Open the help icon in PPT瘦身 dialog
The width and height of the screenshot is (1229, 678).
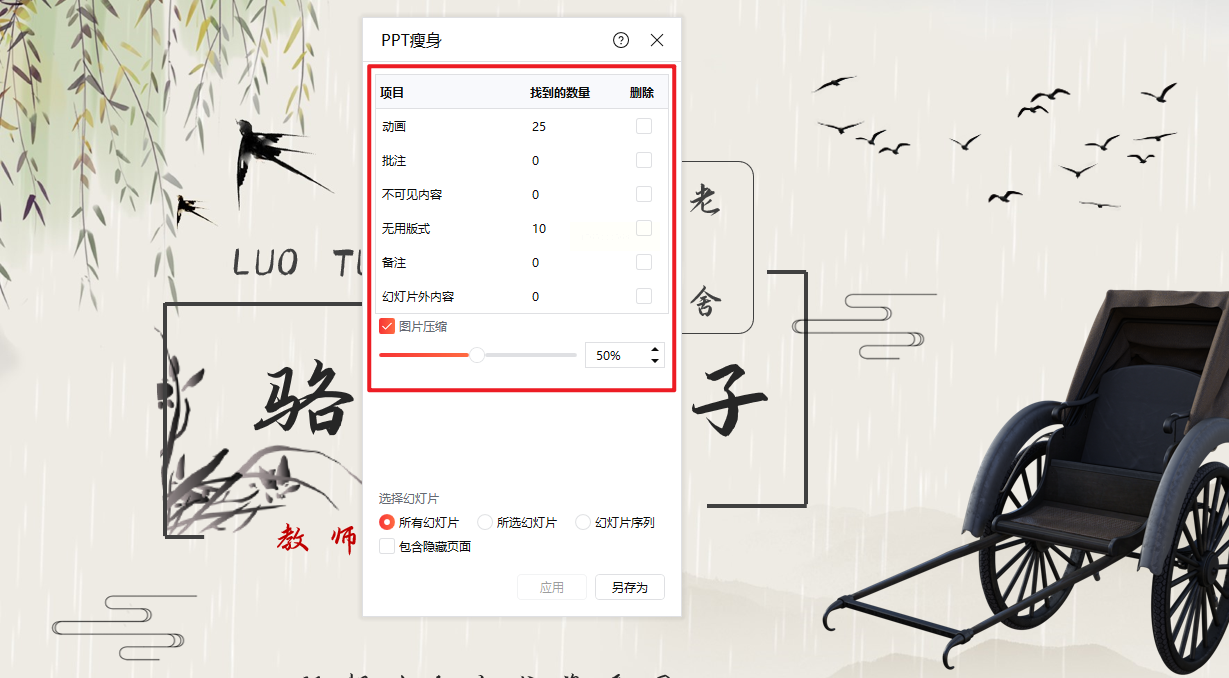pos(621,40)
